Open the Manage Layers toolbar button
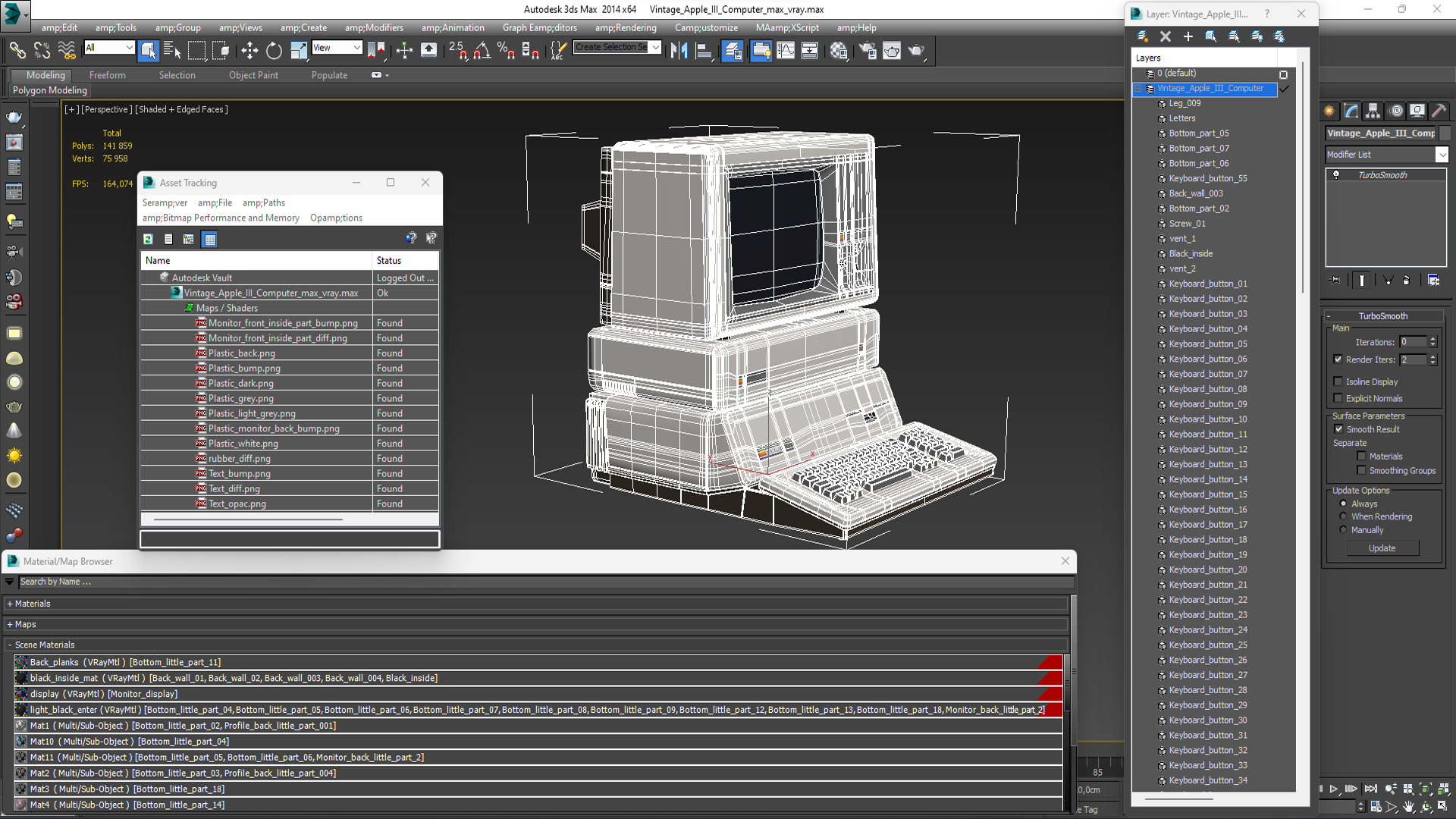Viewport: 1456px width, 819px height. tap(733, 51)
